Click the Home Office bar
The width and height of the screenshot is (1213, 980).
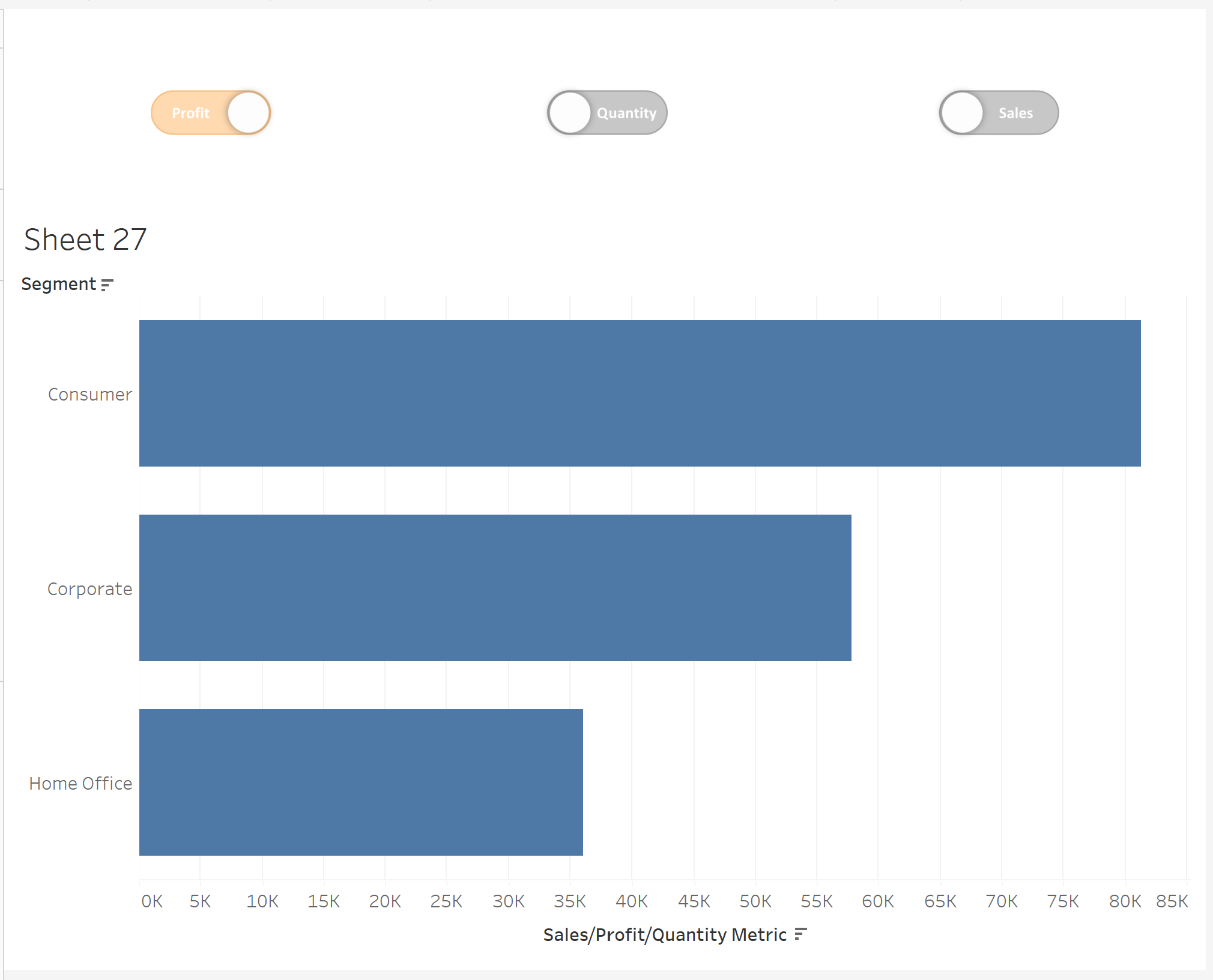(x=361, y=782)
